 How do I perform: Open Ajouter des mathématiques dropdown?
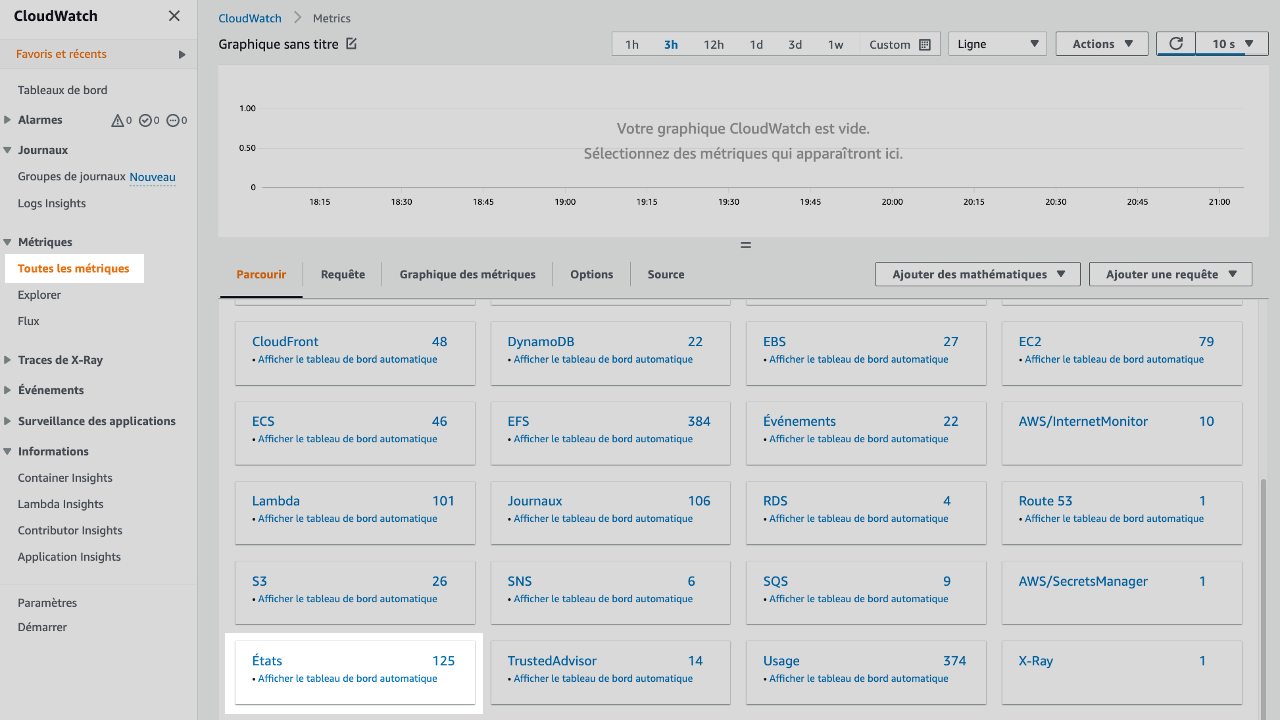978,274
